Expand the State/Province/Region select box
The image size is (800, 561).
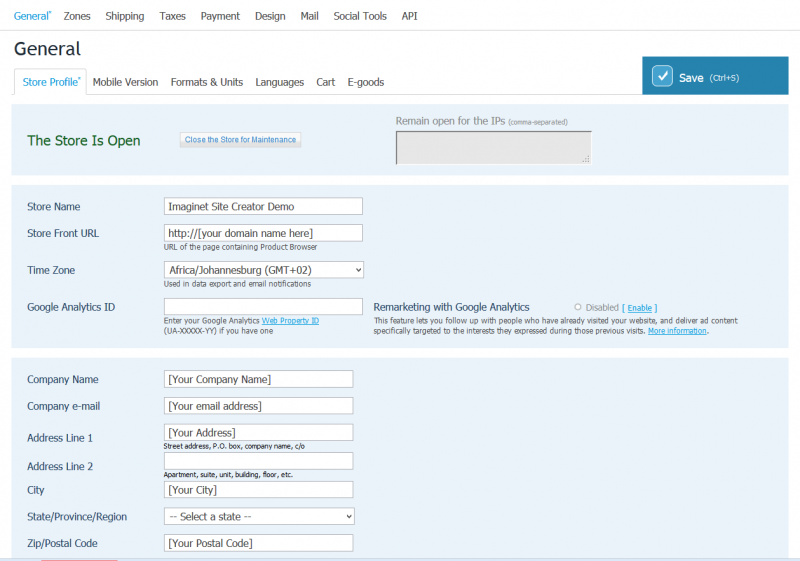(259, 516)
